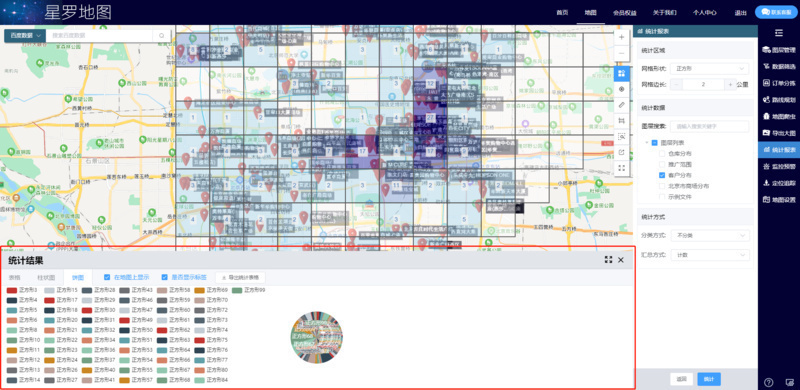Click the 星罗地图 logo title
Image resolution: width=800 pixels, height=390 pixels.
pyautogui.click(x=78, y=12)
